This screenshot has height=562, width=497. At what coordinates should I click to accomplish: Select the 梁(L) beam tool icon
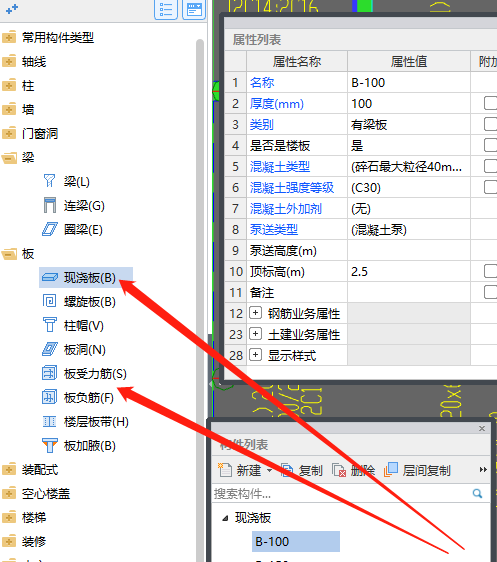(49, 181)
